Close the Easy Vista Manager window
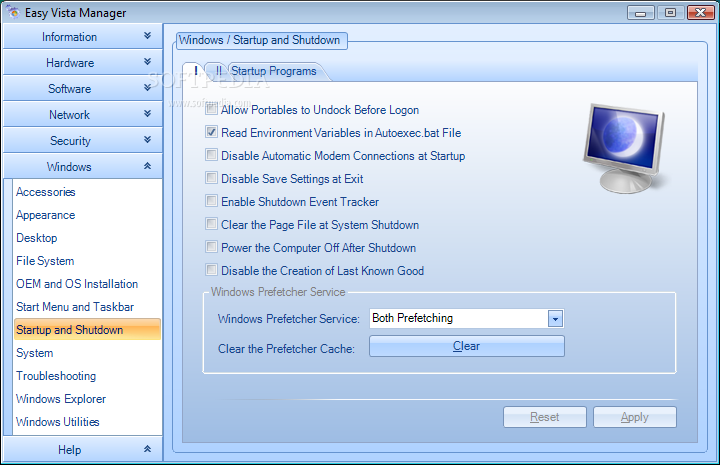This screenshot has height=465, width=720. tap(701, 13)
